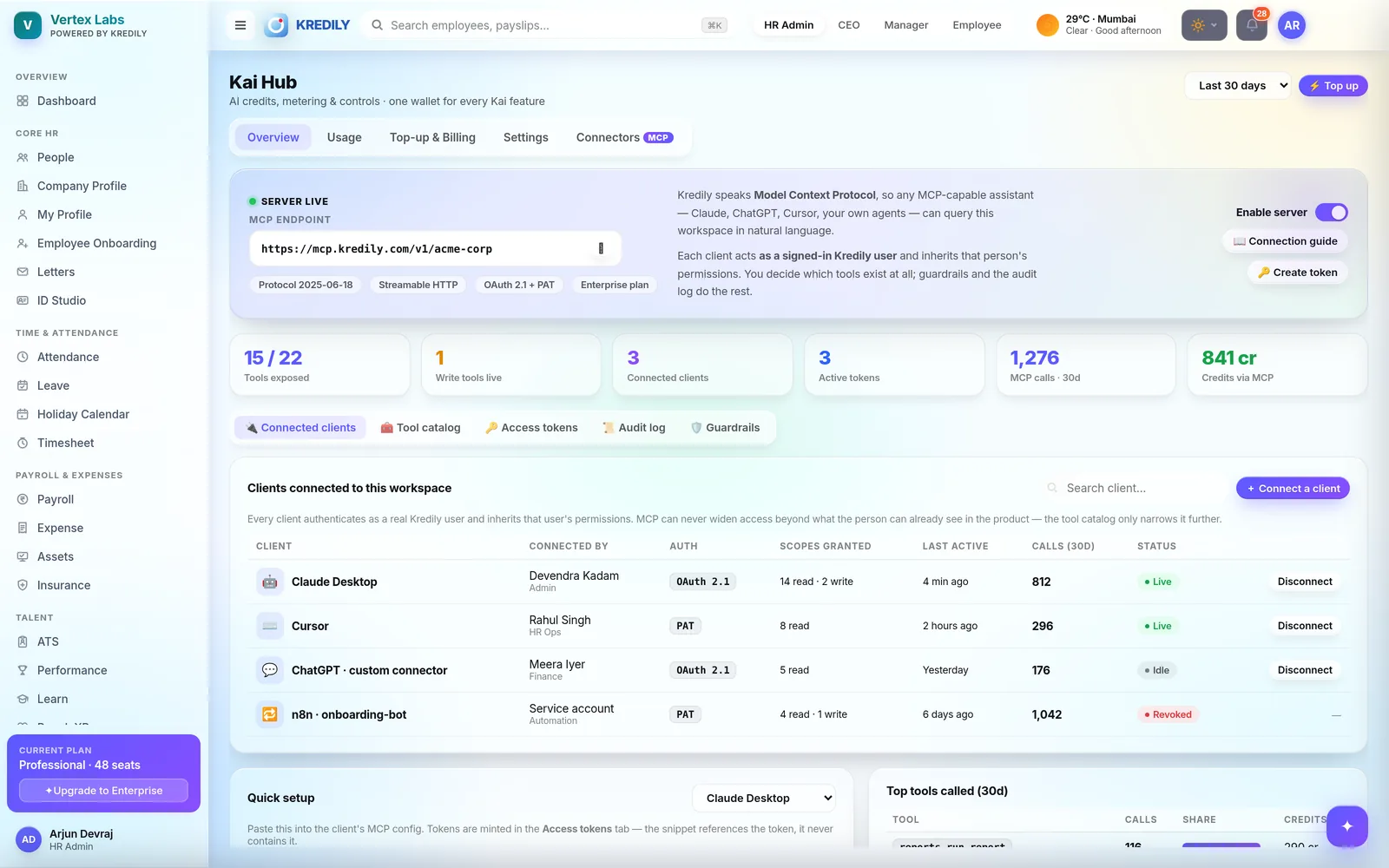Open the Connectors MCP tab
This screenshot has width=1389, height=868.
pyautogui.click(x=624, y=137)
